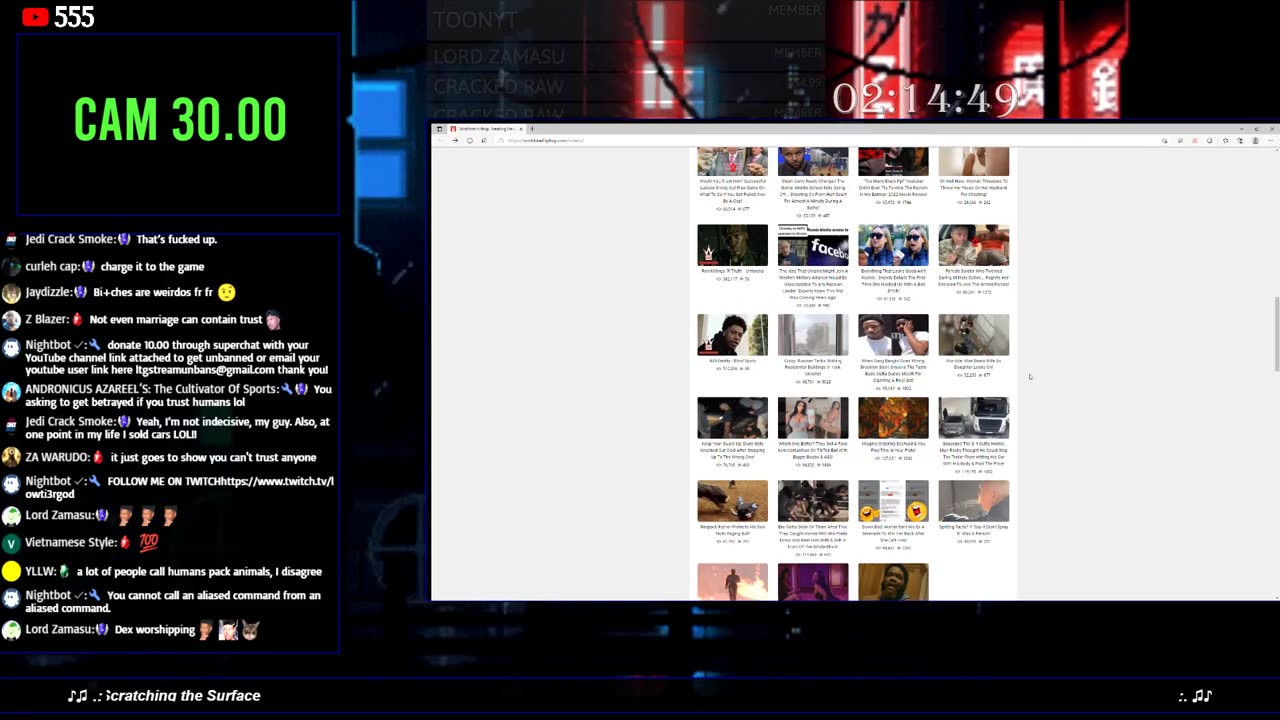The height and width of the screenshot is (720, 1280).
Task: Click the 'Scratching the Surface' song title
Action: click(183, 696)
